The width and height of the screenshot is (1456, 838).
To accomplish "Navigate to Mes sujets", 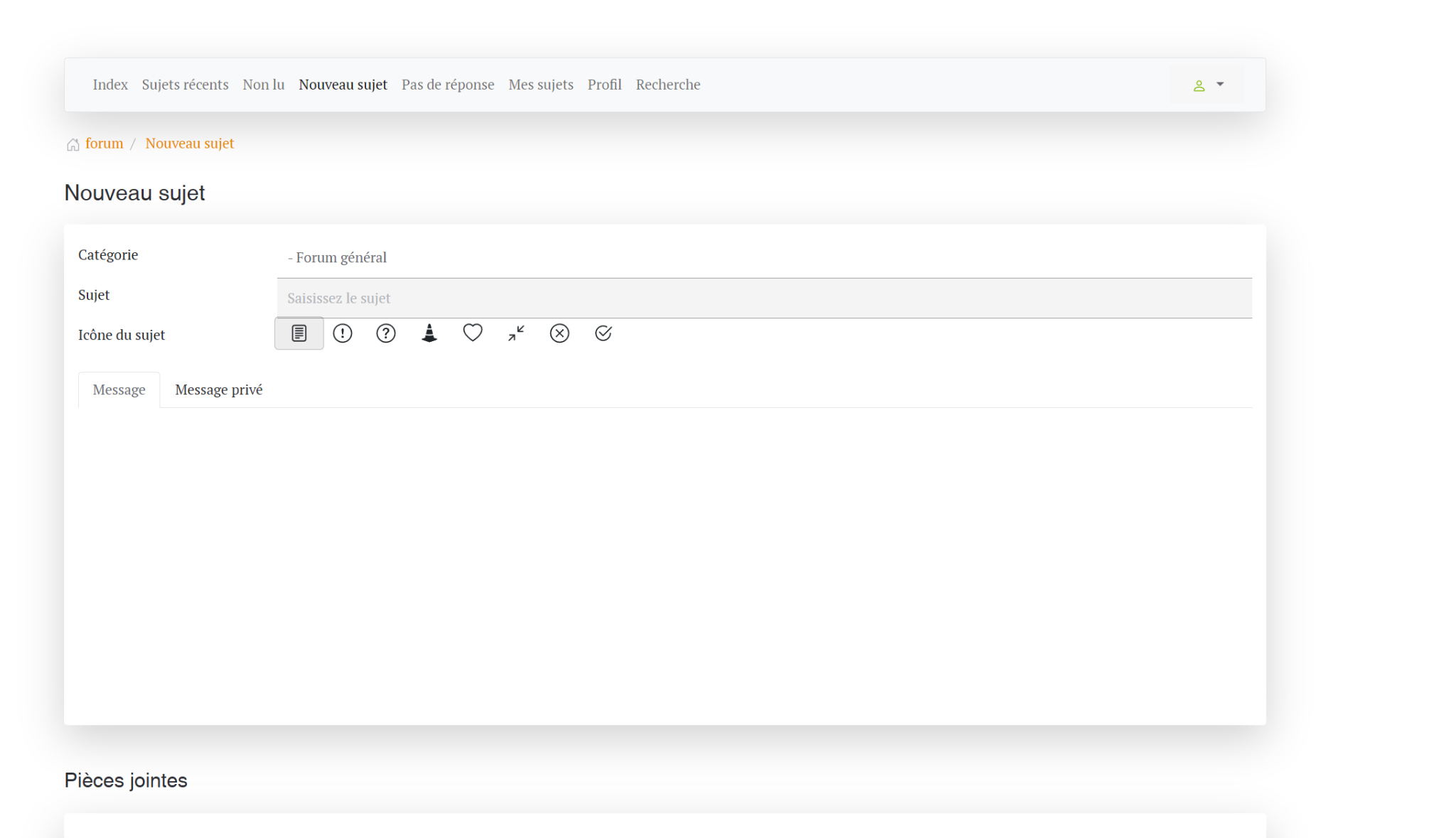I will click(x=540, y=85).
